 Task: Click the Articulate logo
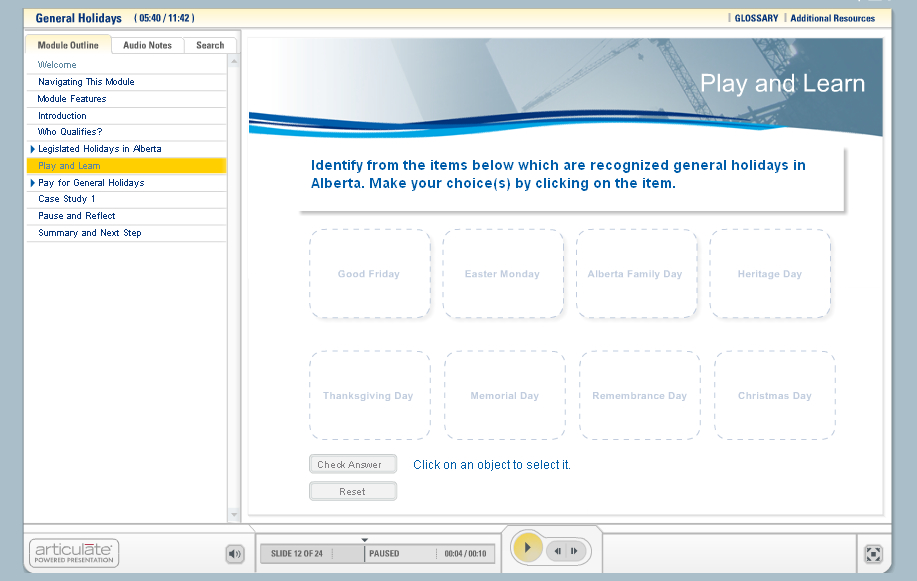[x=74, y=553]
